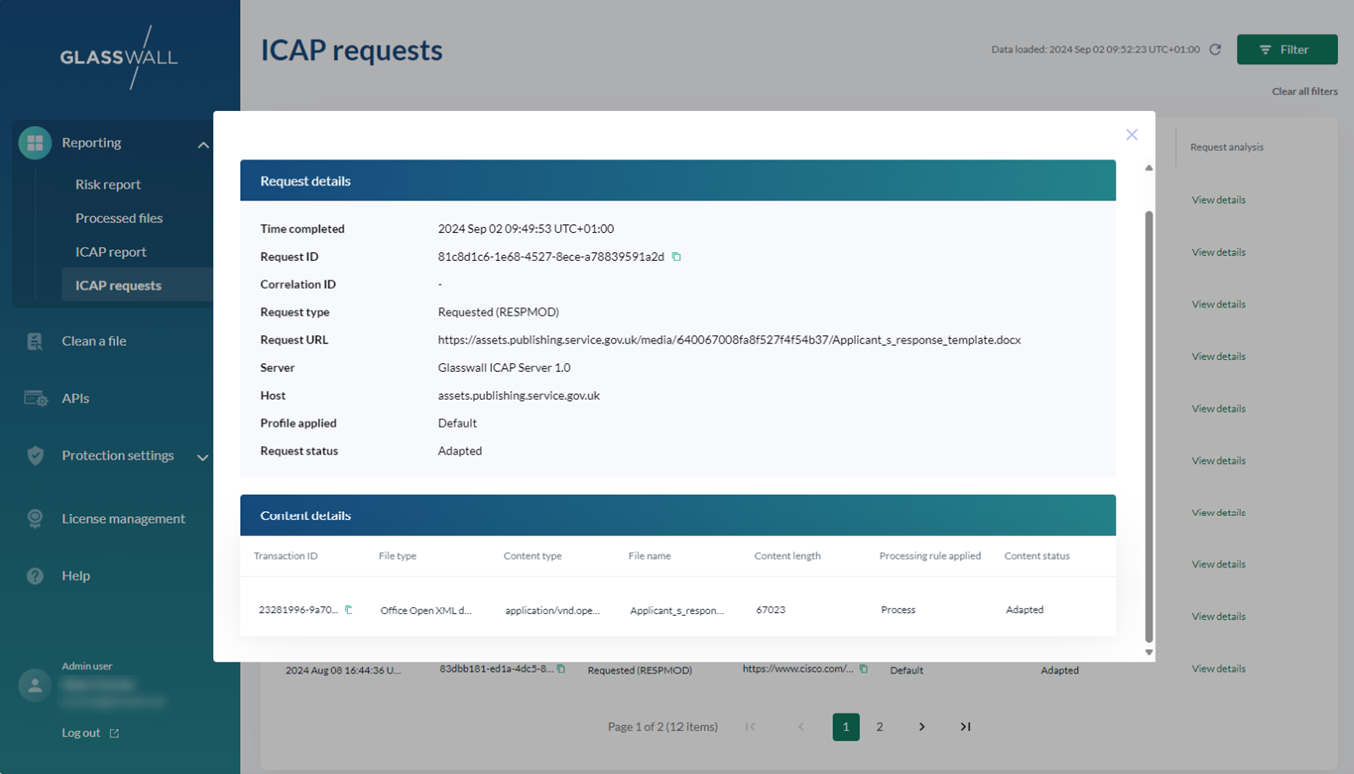This screenshot has width=1354, height=774.
Task: Click the APIs sidebar icon
Action: pos(35,398)
